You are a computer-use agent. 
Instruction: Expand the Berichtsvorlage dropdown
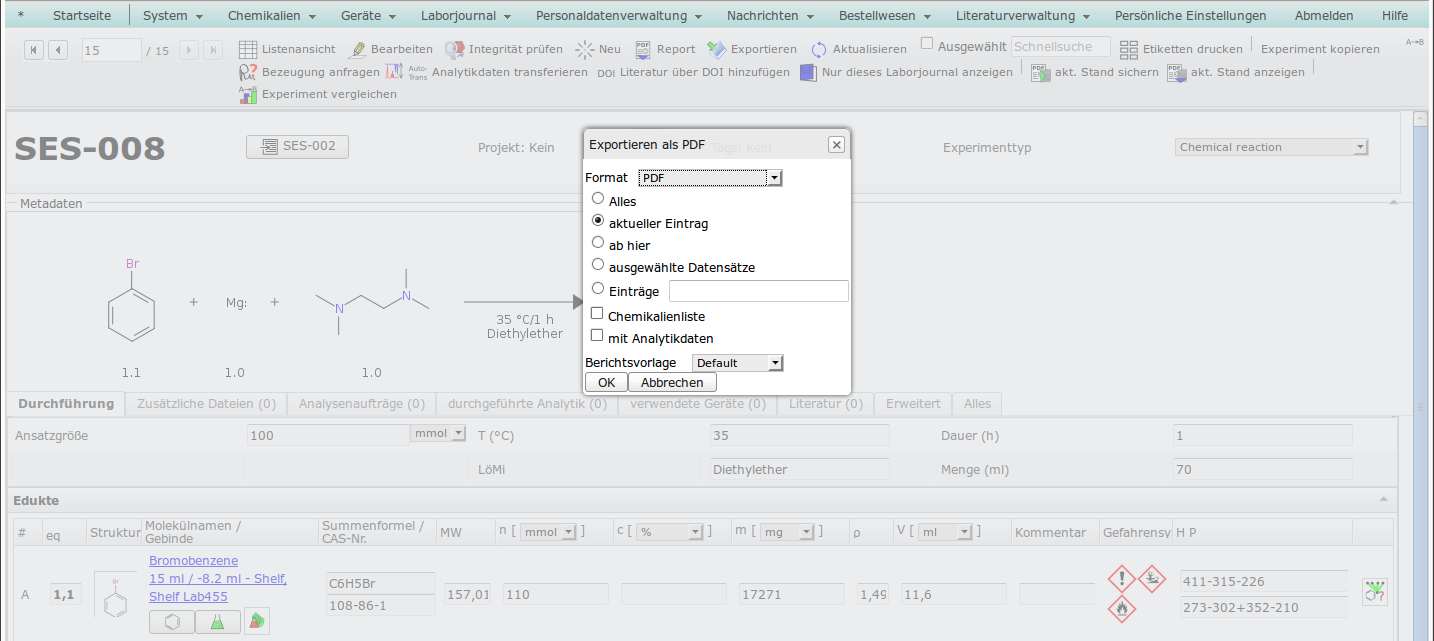tap(737, 363)
